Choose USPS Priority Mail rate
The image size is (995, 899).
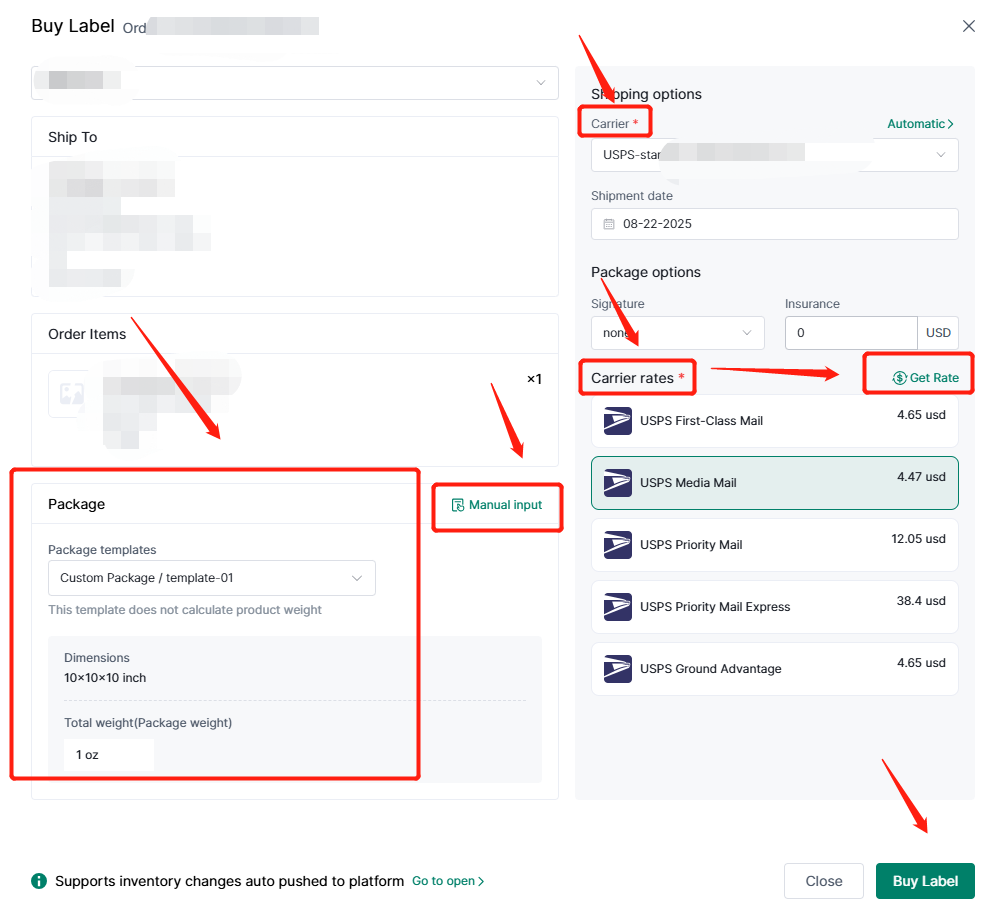tap(774, 545)
